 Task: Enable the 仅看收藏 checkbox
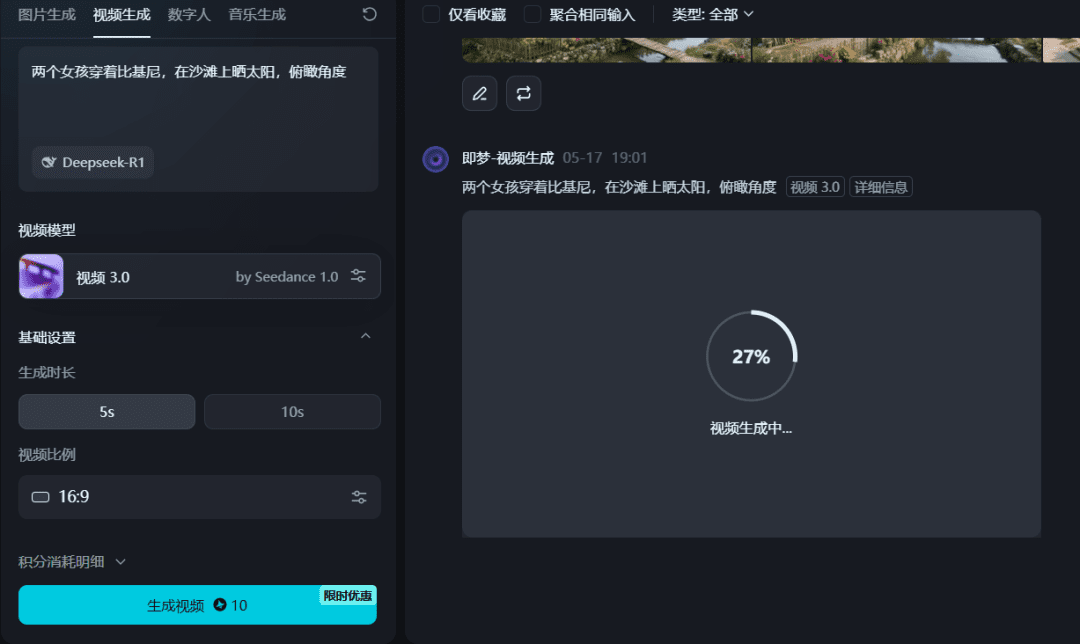coord(431,14)
